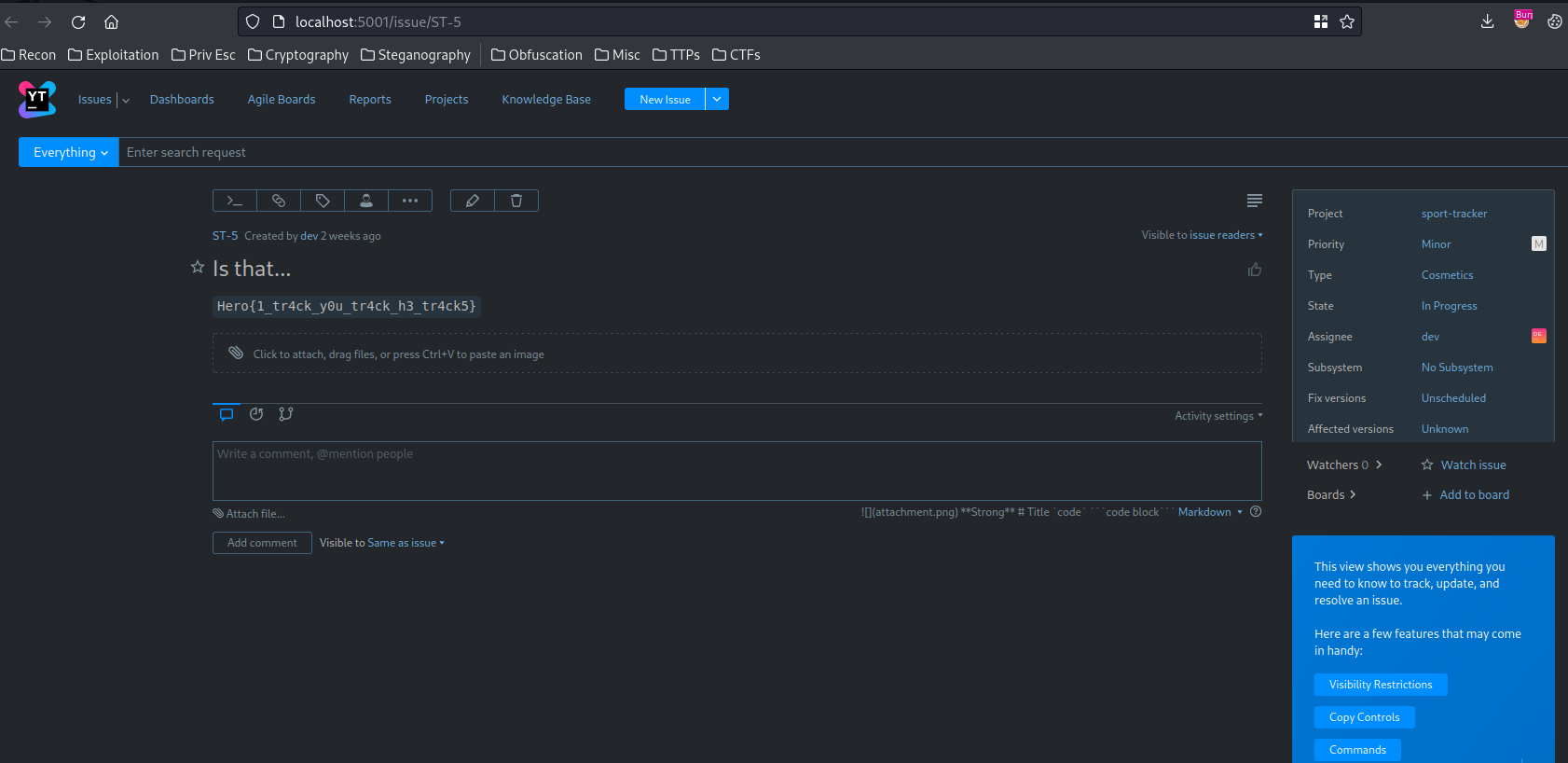The image size is (1568, 763).
Task: Open Activity settings dropdown
Action: 1218,416
